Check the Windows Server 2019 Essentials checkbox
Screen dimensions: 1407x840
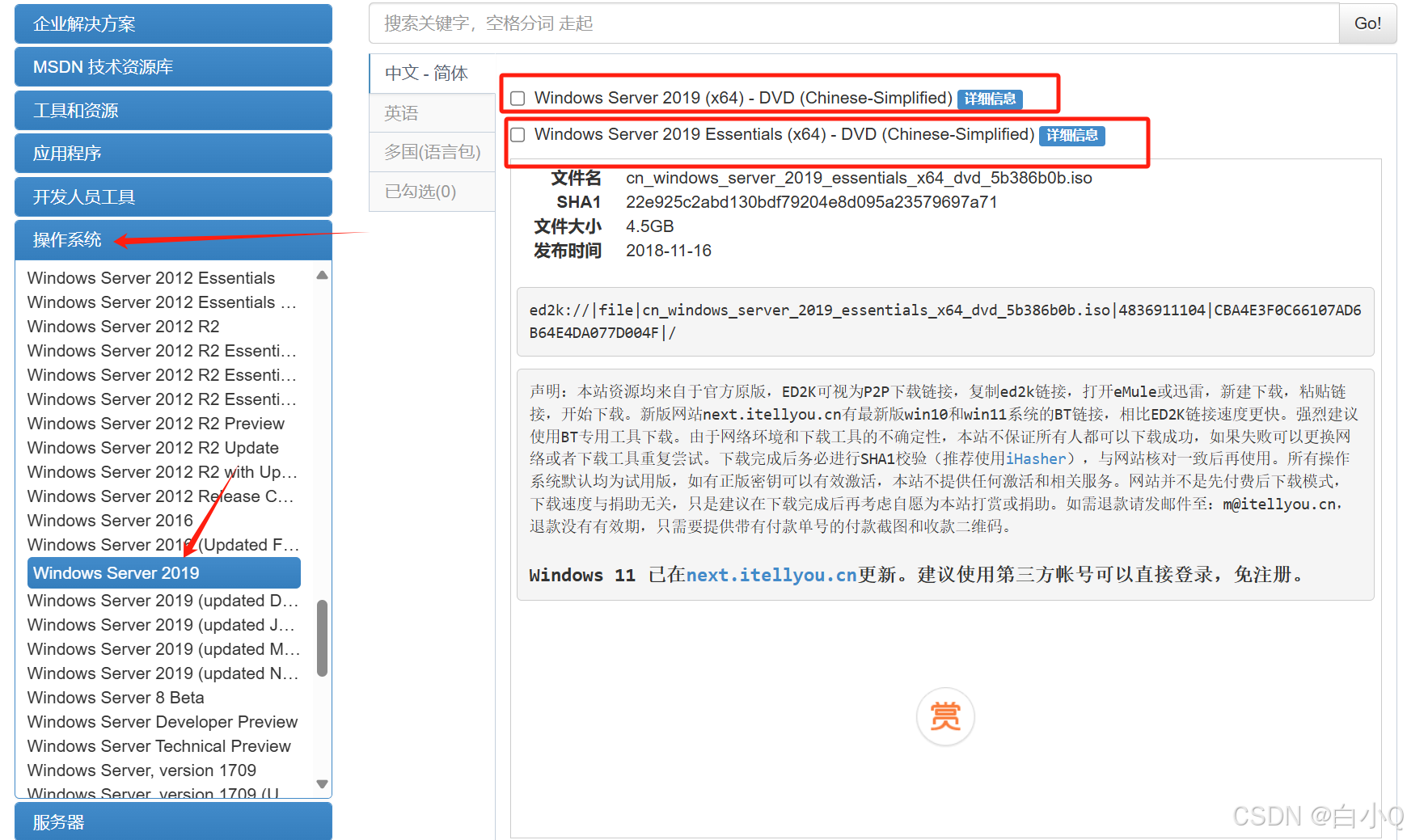518,135
